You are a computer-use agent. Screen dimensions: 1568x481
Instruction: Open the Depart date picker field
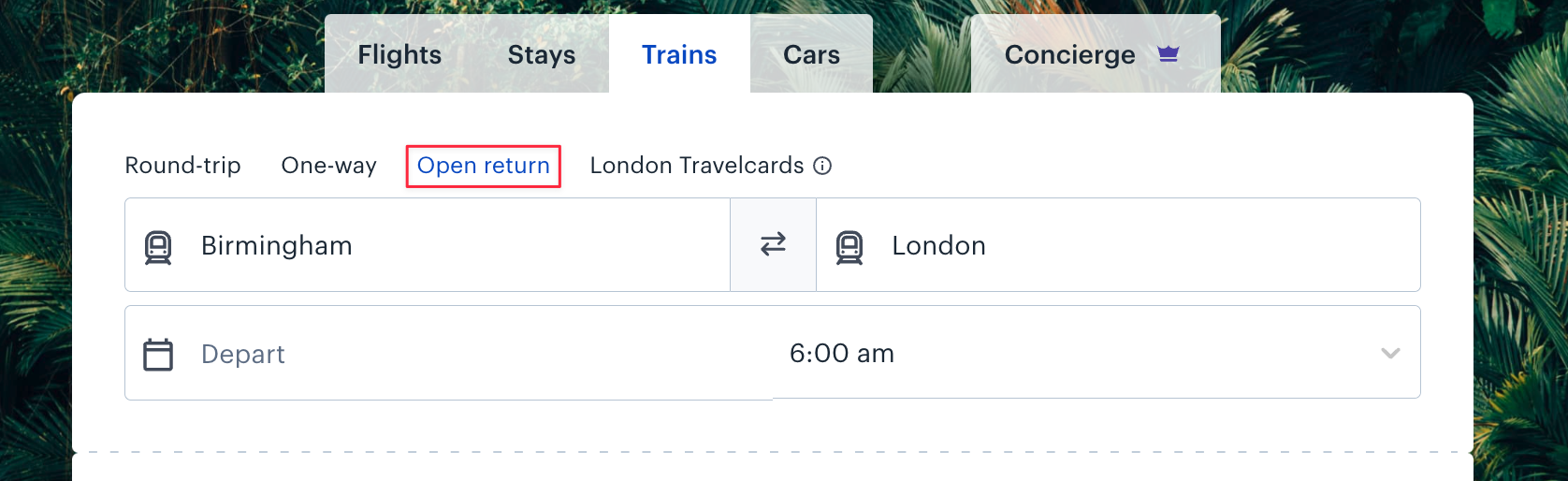[449, 354]
